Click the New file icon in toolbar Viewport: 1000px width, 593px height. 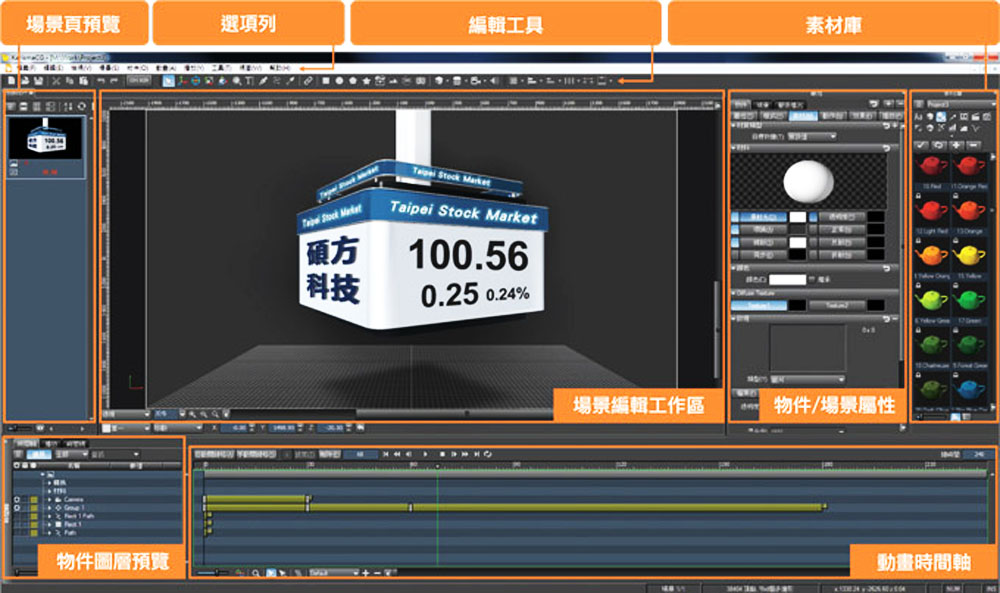click(x=11, y=81)
